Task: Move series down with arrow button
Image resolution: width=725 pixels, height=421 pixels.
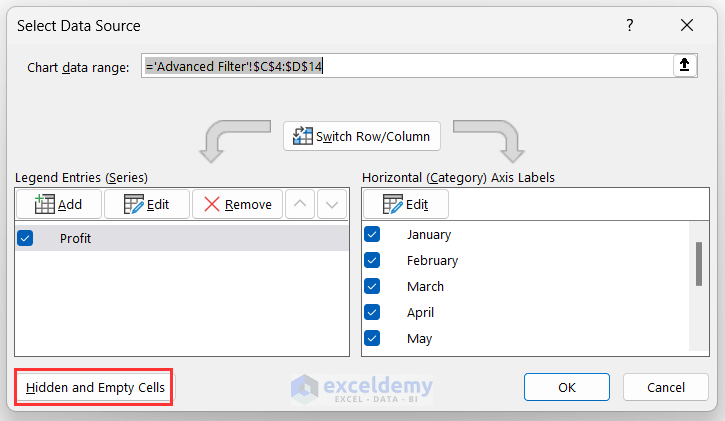Action: [332, 204]
